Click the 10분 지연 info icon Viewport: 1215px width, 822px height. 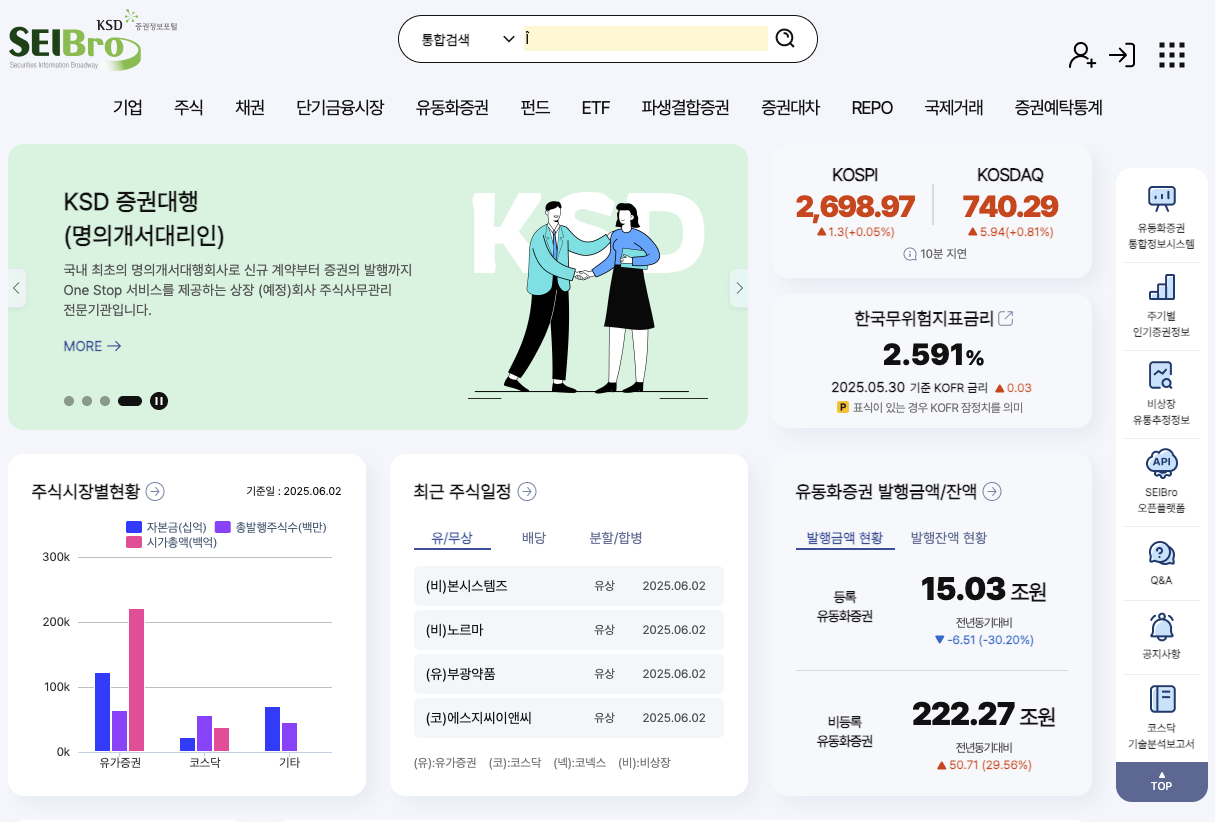910,254
